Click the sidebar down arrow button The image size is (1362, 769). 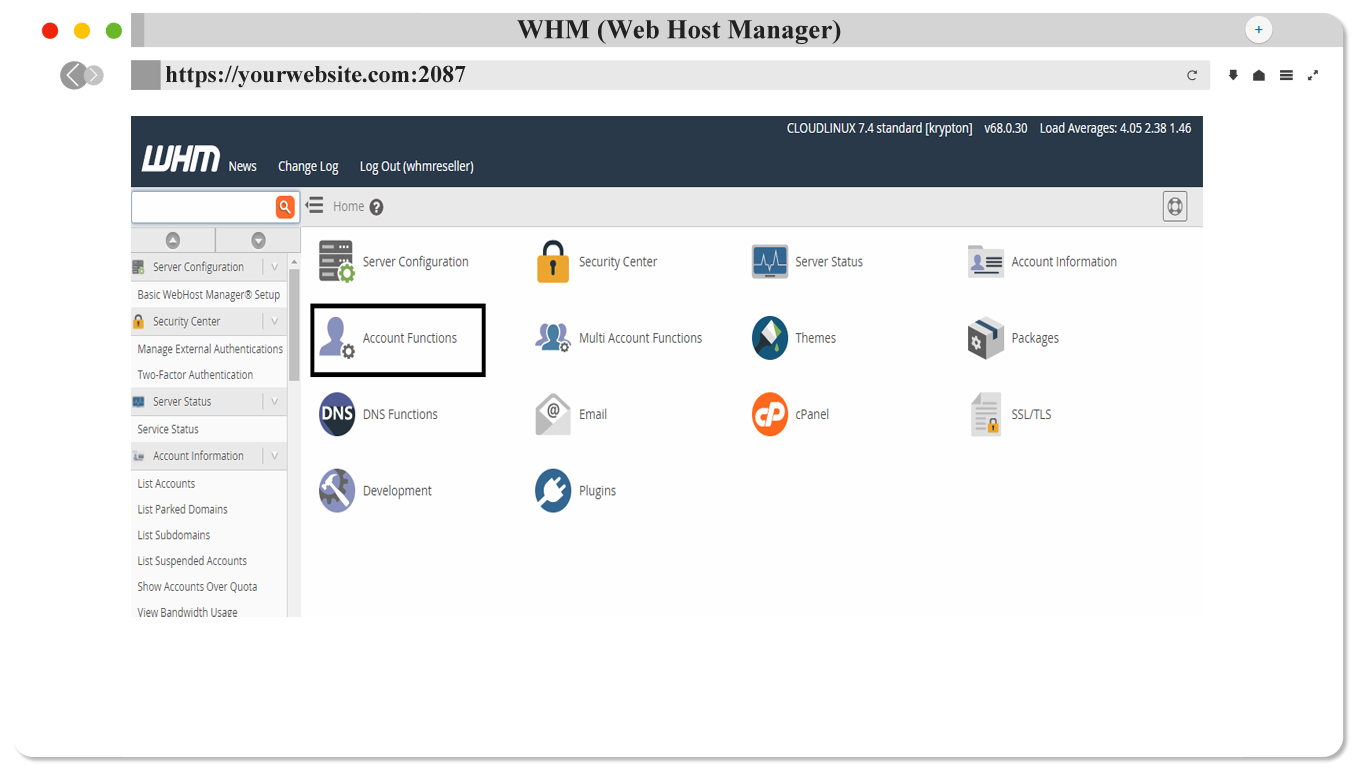click(258, 240)
